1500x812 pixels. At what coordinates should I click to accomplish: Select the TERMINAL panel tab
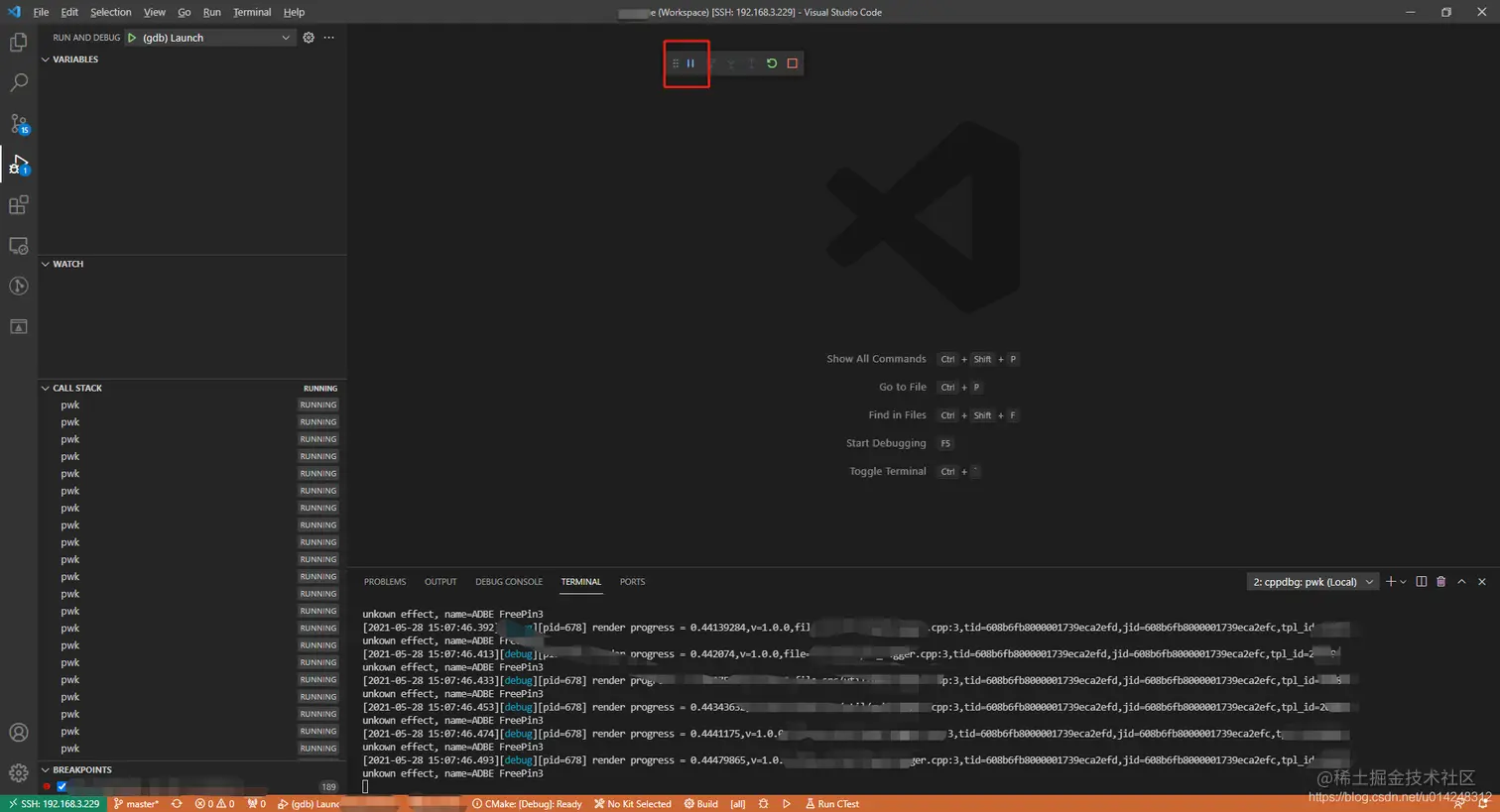coord(581,582)
